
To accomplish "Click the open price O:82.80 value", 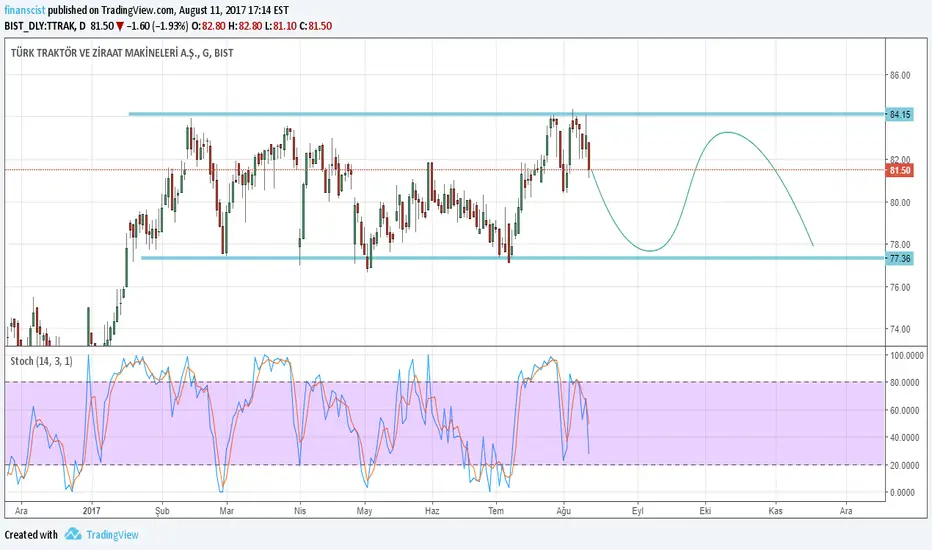I will 209,26.
